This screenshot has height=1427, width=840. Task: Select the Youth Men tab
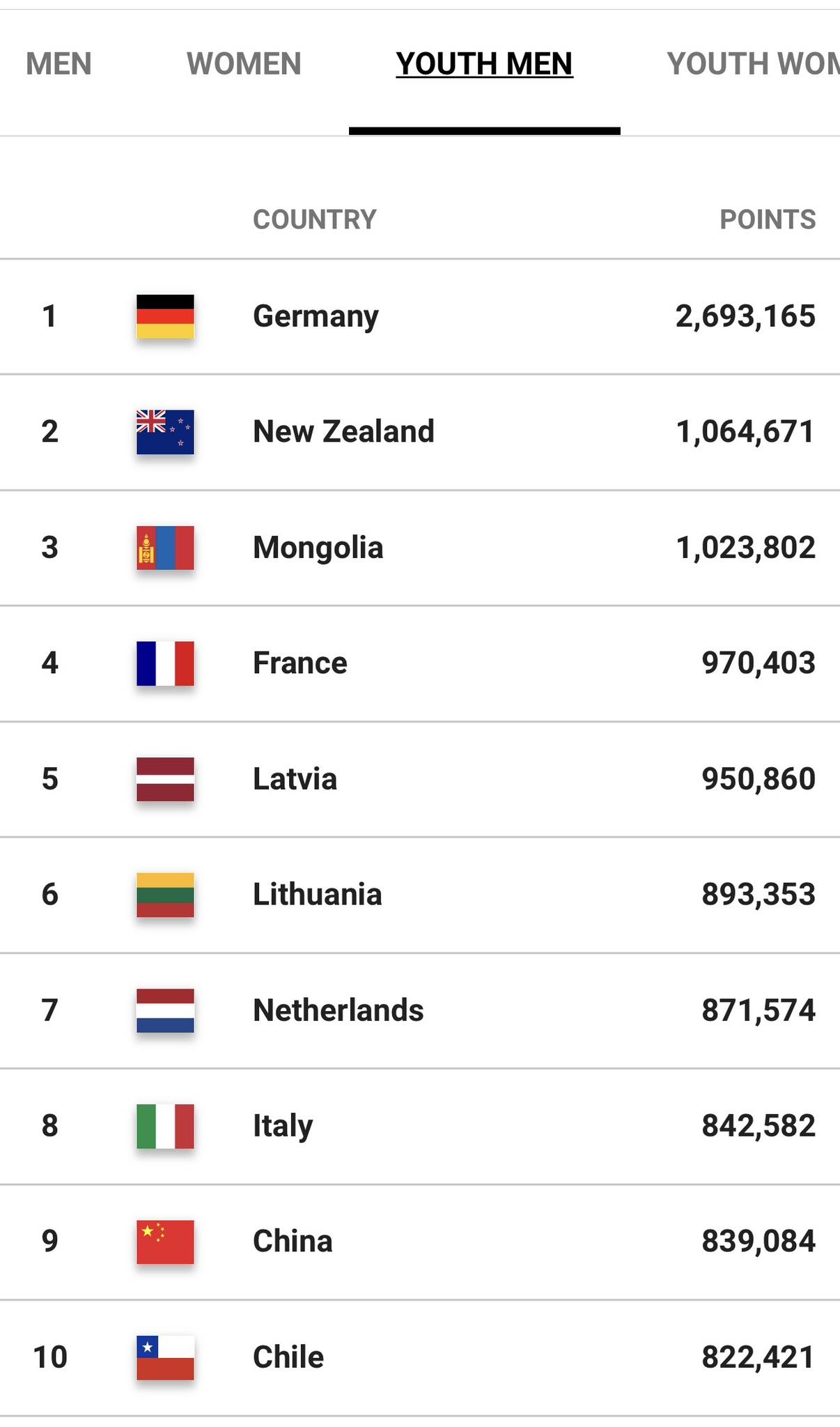[484, 64]
